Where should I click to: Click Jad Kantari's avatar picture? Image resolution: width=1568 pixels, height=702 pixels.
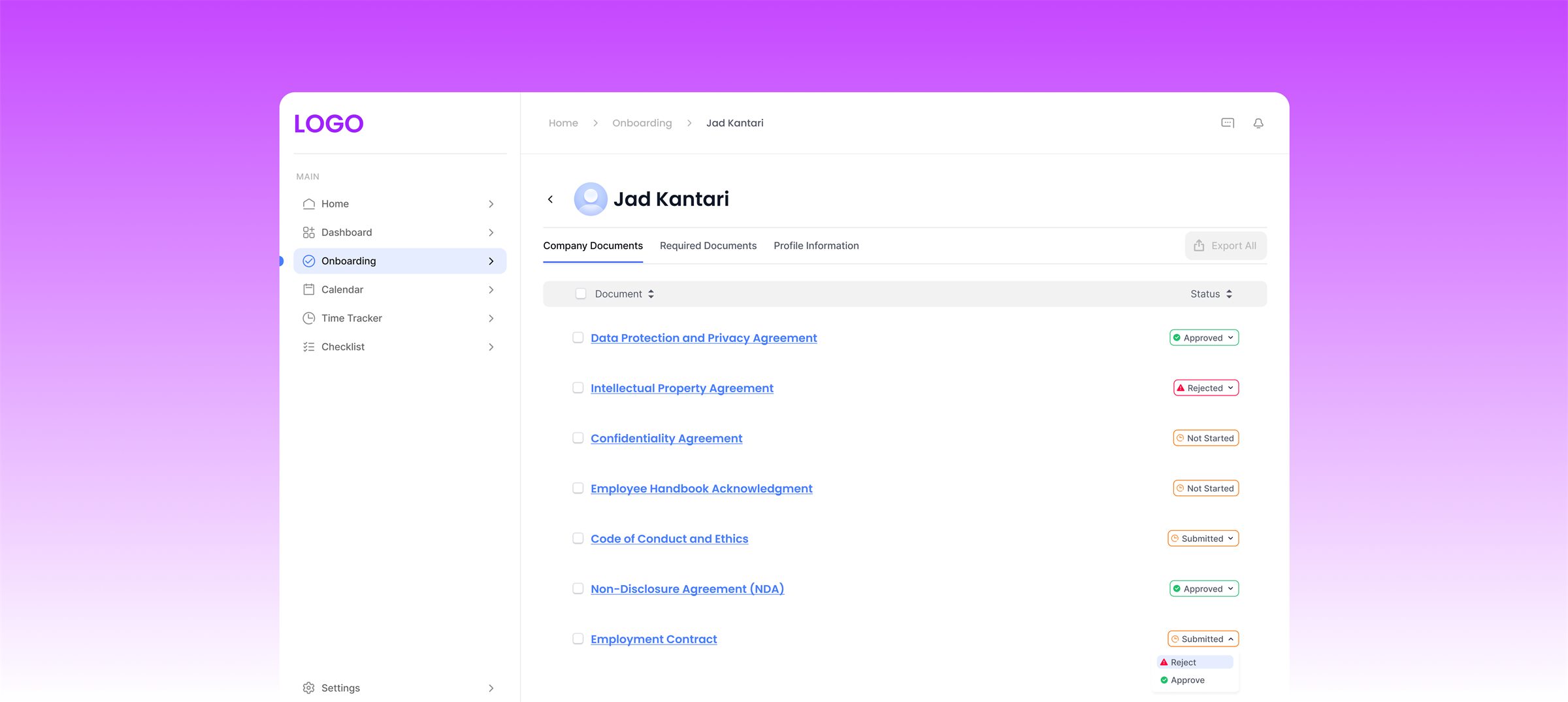591,199
